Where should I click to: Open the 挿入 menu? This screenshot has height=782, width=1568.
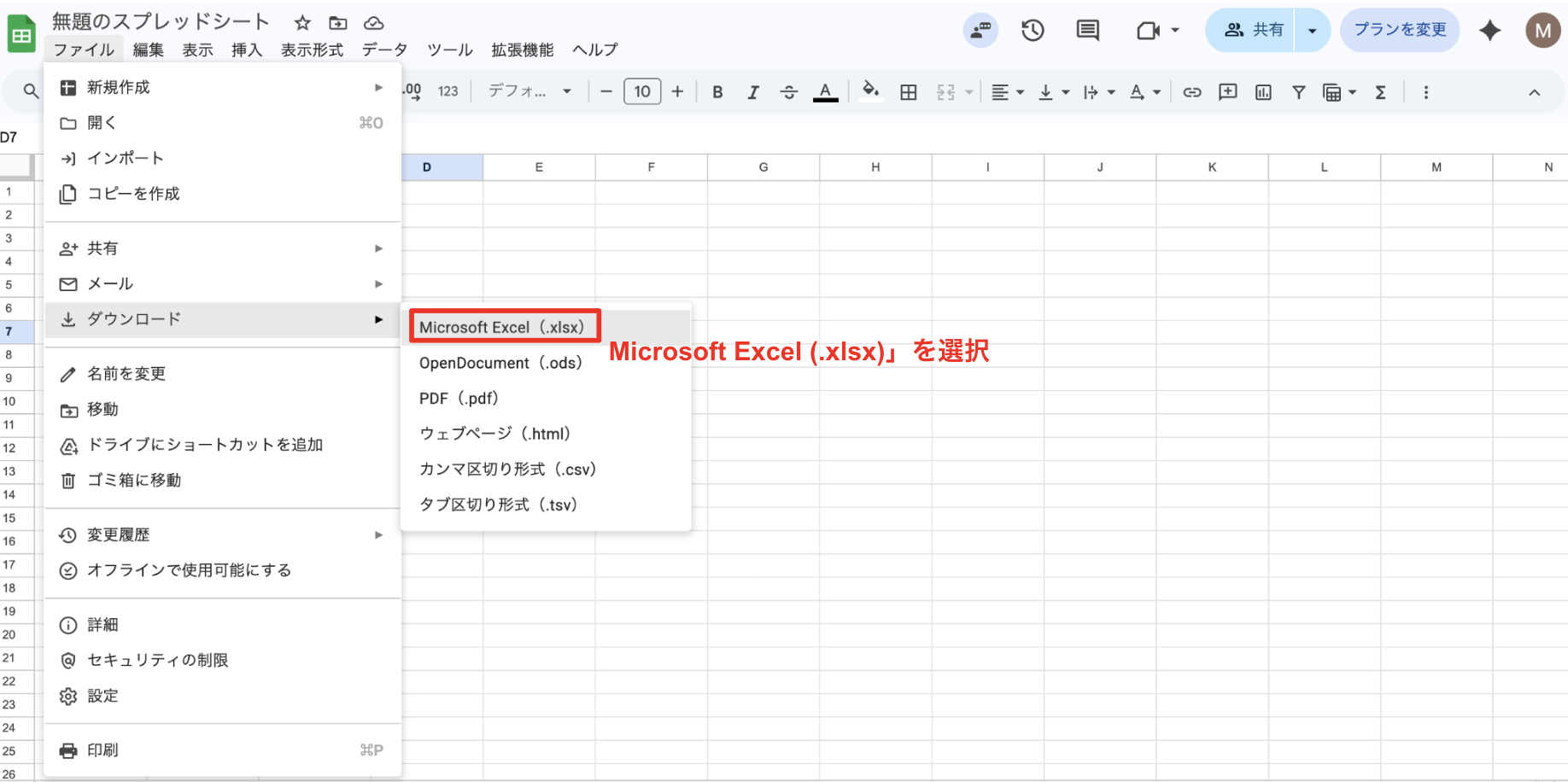point(247,50)
